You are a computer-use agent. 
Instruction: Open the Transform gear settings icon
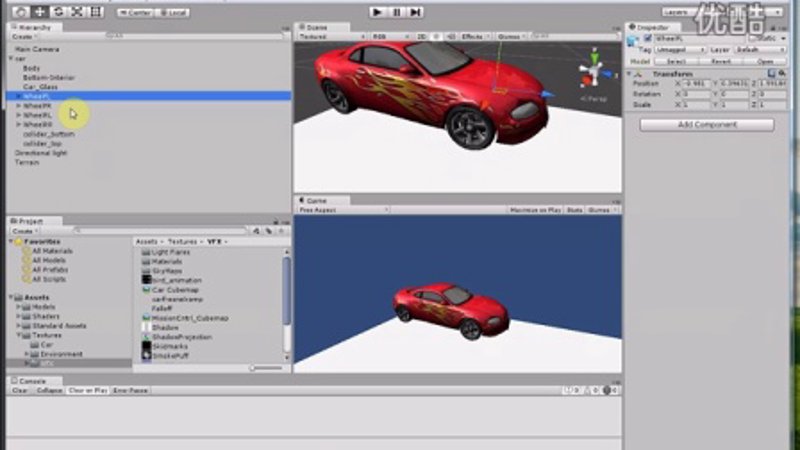pos(782,74)
